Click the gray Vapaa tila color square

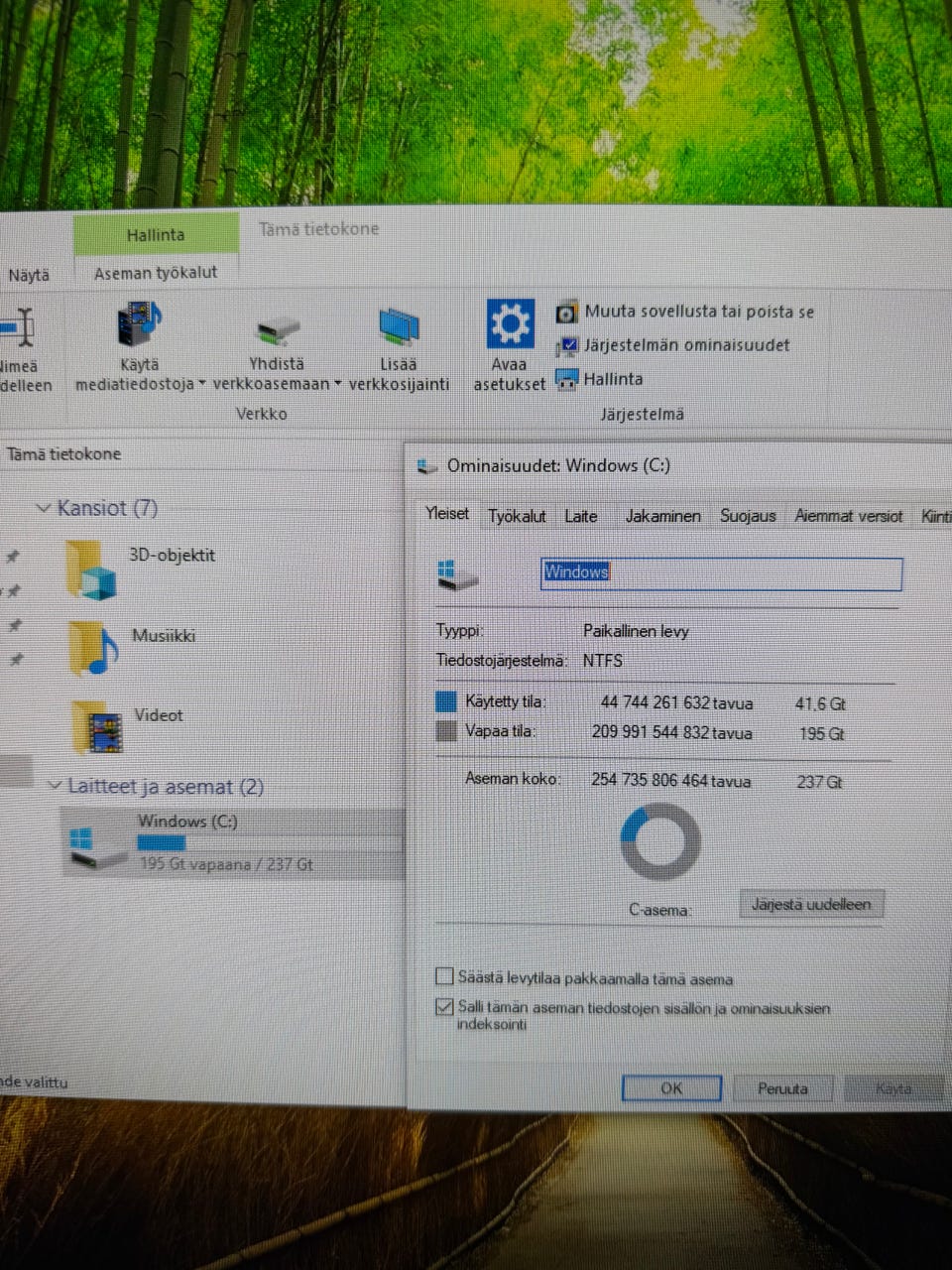[x=446, y=732]
